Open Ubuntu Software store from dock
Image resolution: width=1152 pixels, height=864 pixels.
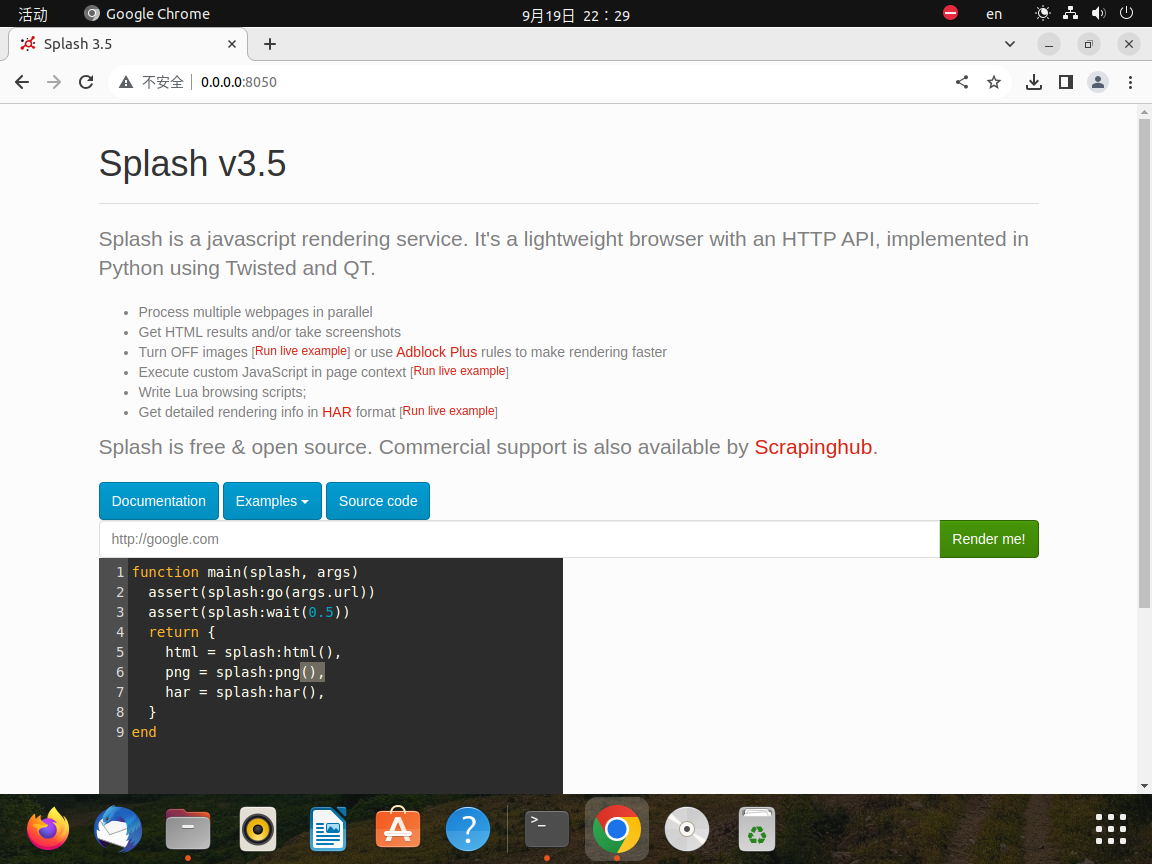(397, 829)
